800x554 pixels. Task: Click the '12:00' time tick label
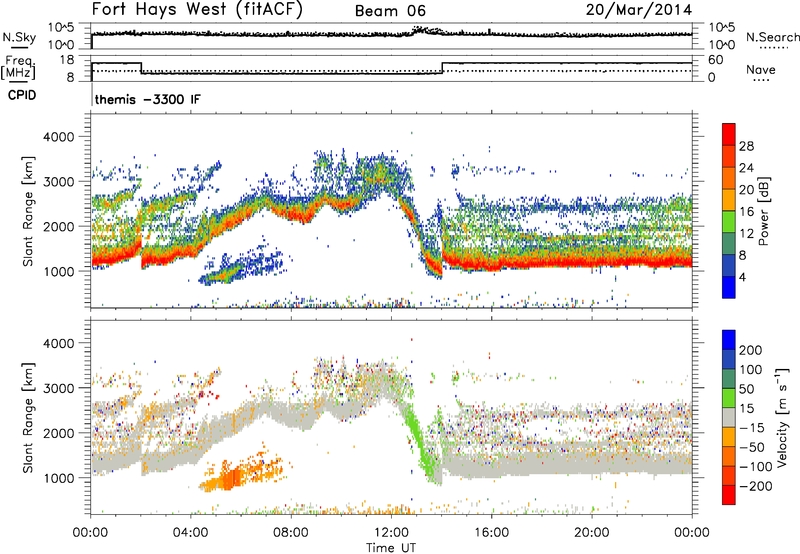pos(391,533)
